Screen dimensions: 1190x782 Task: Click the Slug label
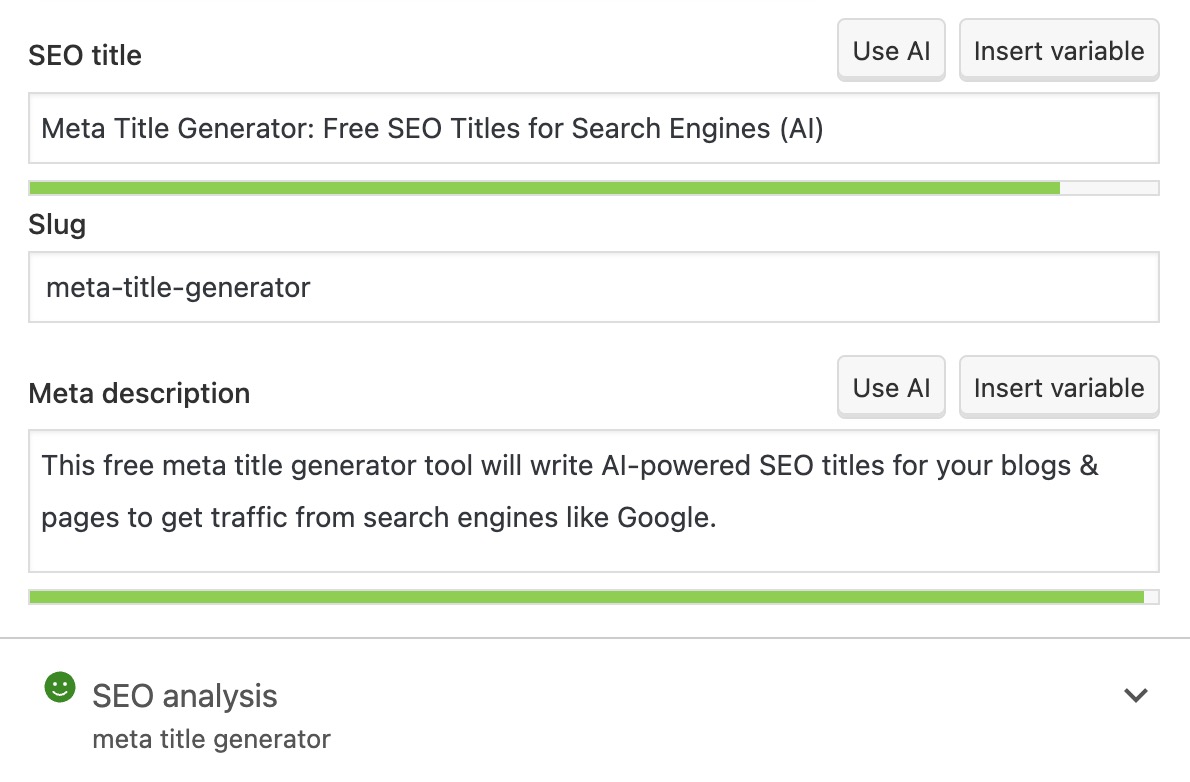57,224
